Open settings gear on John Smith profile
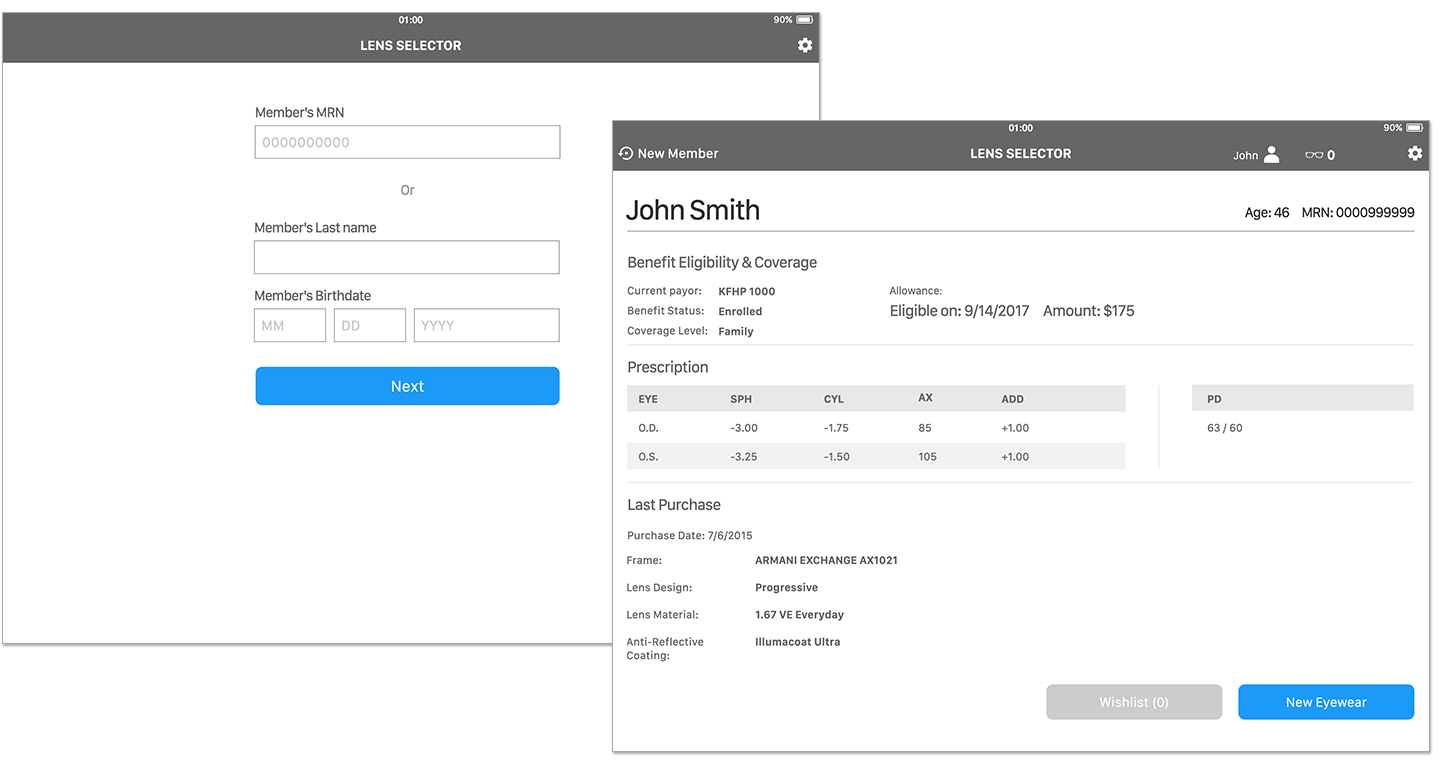The width and height of the screenshot is (1440, 767). point(1414,153)
